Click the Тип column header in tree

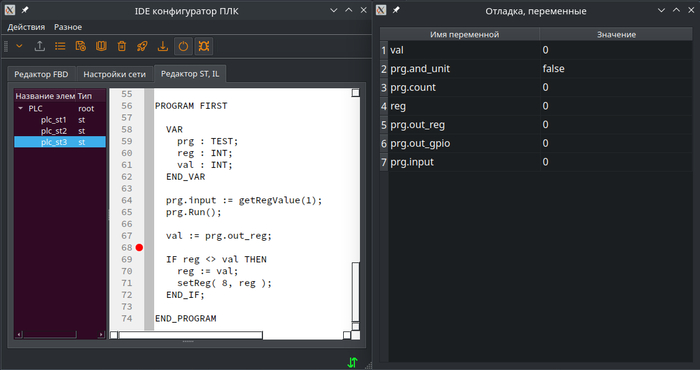click(91, 96)
